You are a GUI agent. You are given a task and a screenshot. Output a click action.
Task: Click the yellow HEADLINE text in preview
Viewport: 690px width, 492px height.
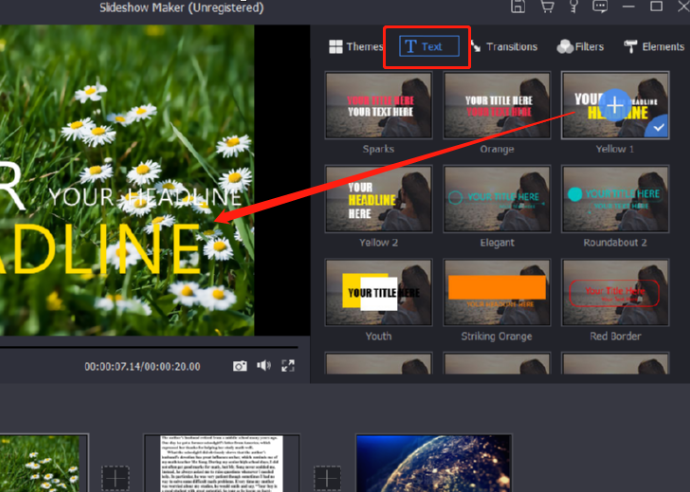tap(100, 250)
